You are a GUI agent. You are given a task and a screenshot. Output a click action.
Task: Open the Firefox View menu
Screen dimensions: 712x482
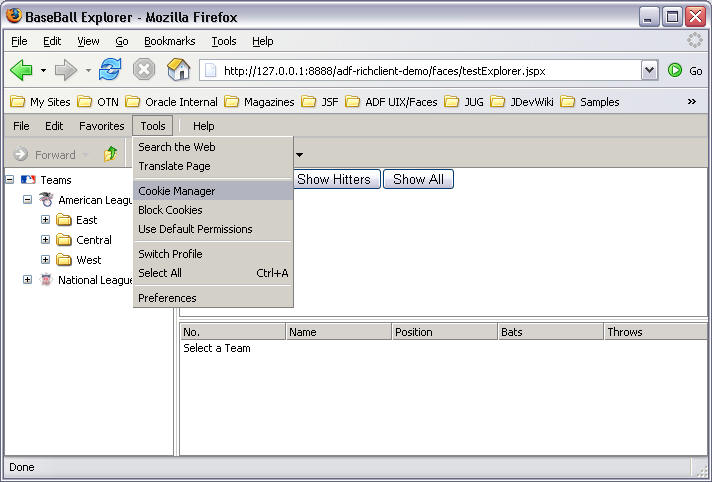88,41
